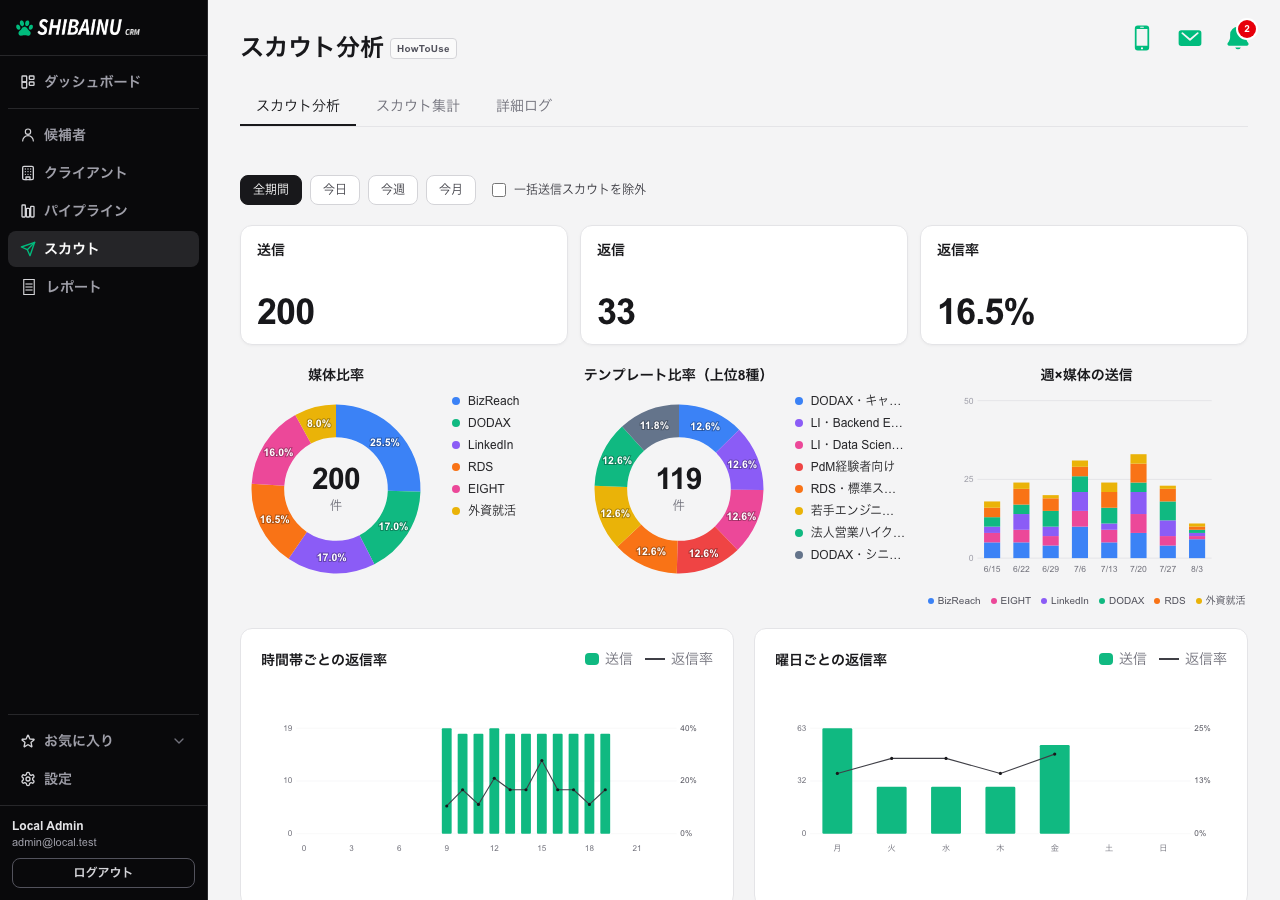1280x900 pixels.
Task: Open ダッシュボード in sidebar menu
Action: coord(103,82)
